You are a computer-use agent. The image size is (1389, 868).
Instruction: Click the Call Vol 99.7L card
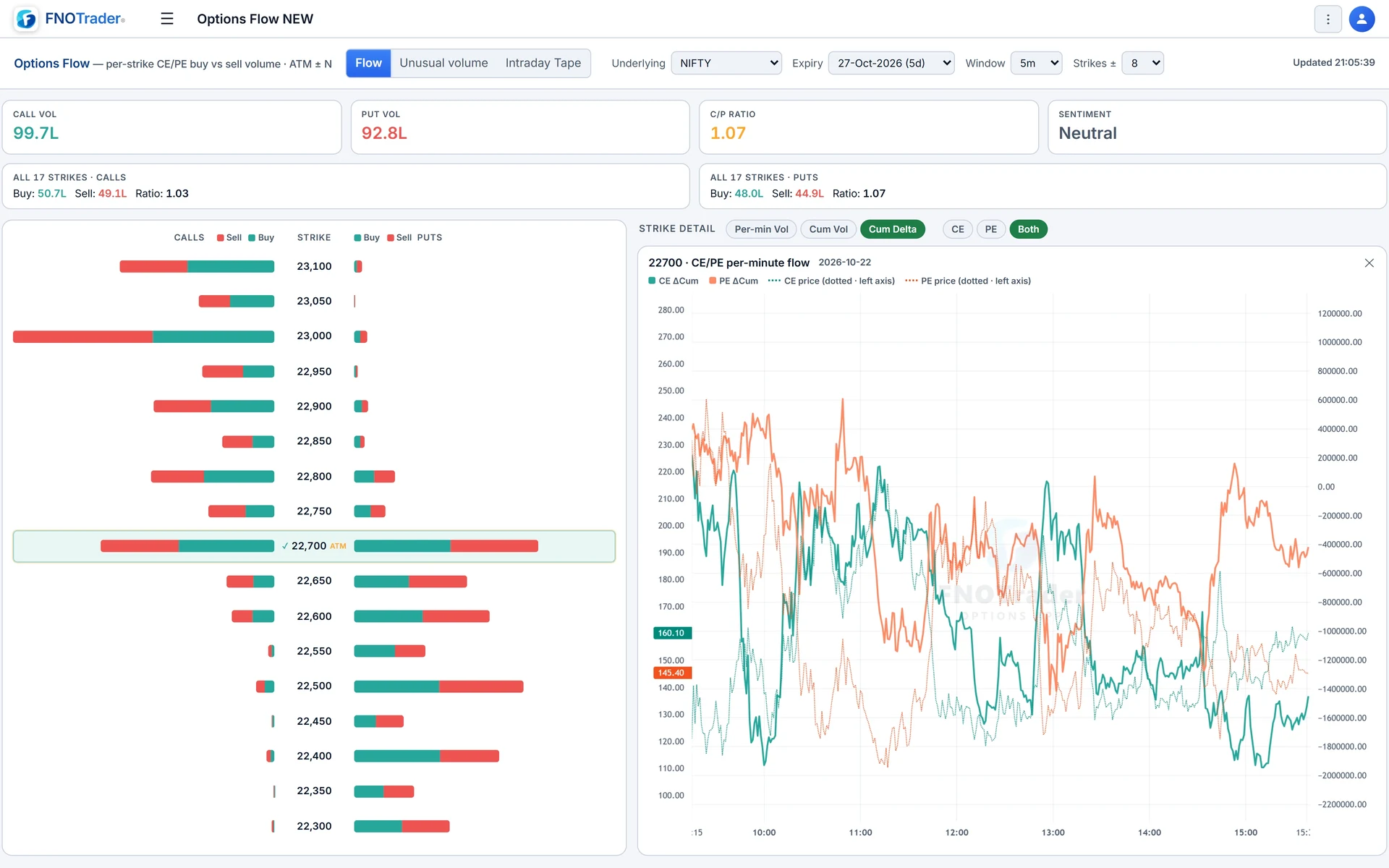tap(171, 127)
